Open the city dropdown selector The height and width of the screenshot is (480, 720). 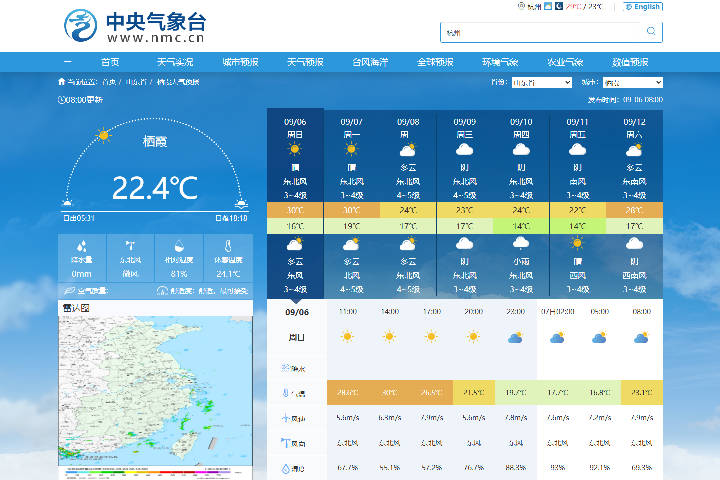click(633, 83)
